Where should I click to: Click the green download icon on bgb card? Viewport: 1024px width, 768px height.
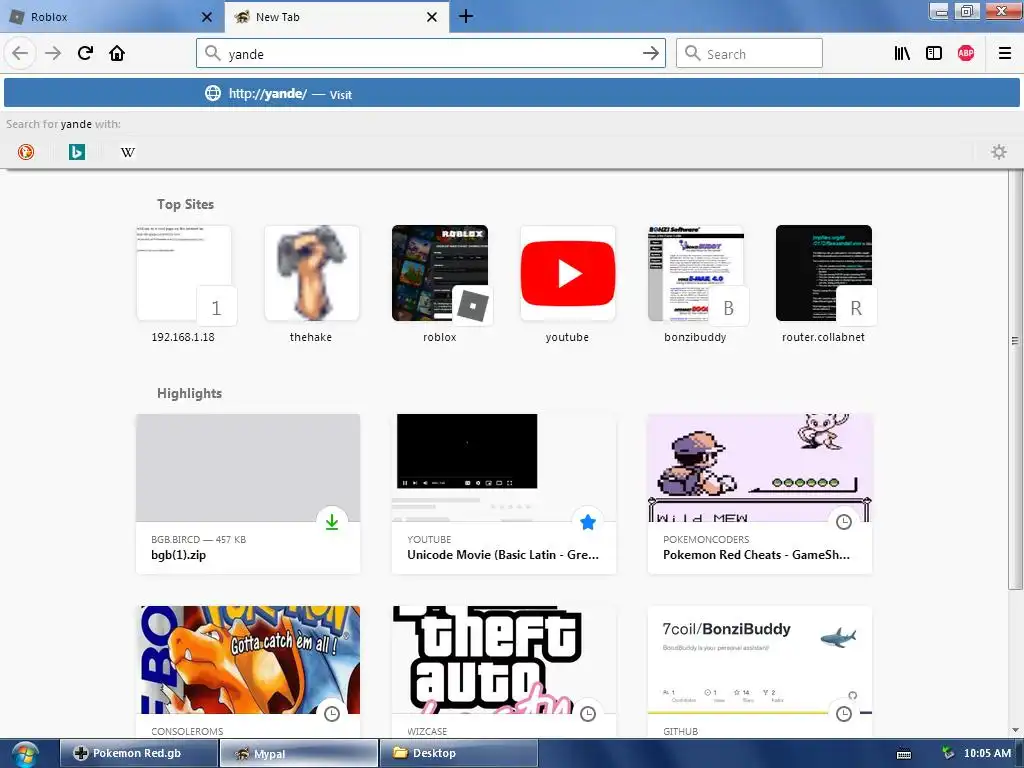(332, 522)
